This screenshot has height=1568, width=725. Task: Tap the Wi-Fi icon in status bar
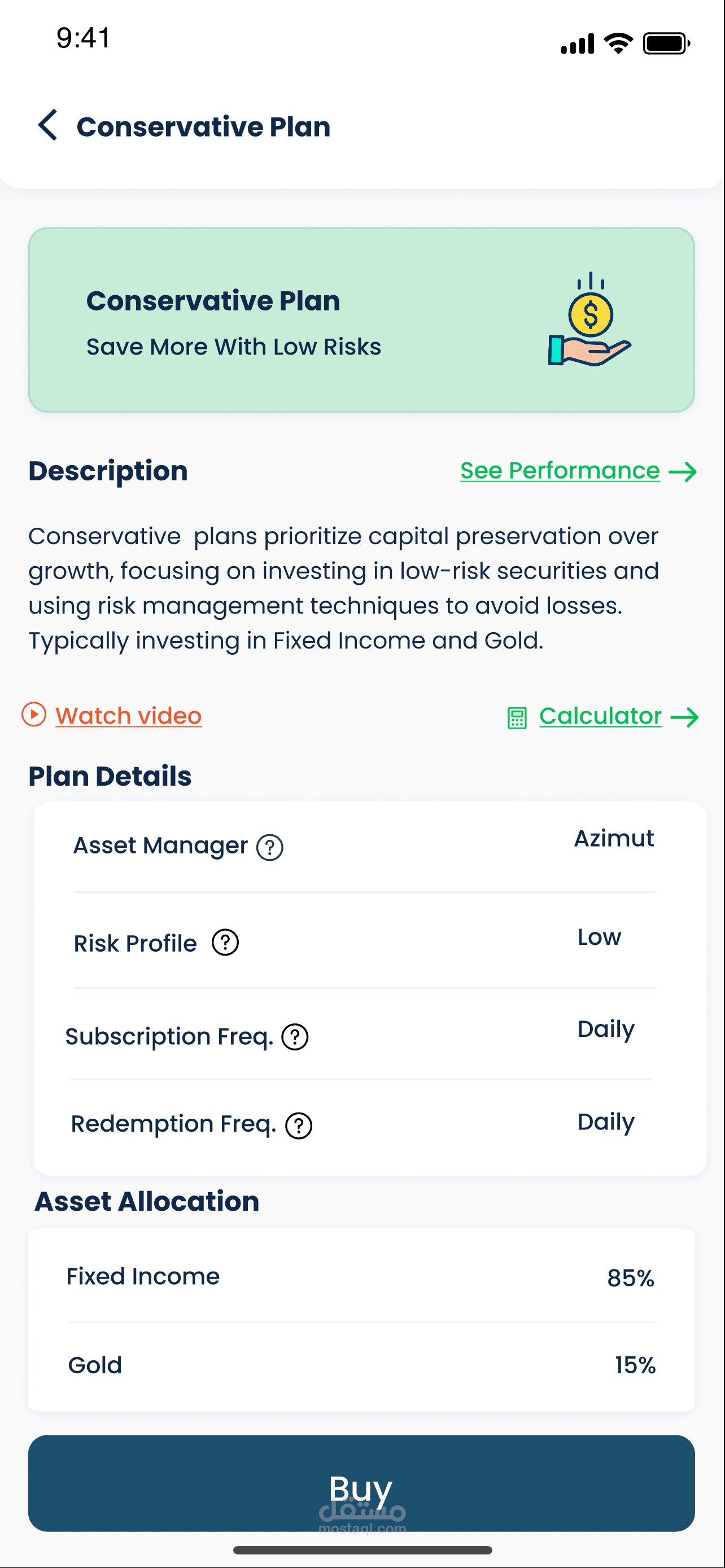618,43
